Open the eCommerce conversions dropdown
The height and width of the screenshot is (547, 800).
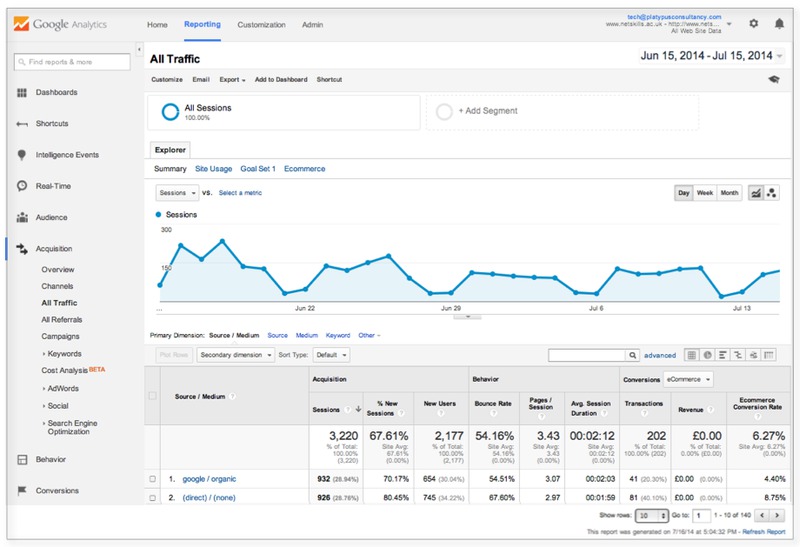click(x=688, y=380)
